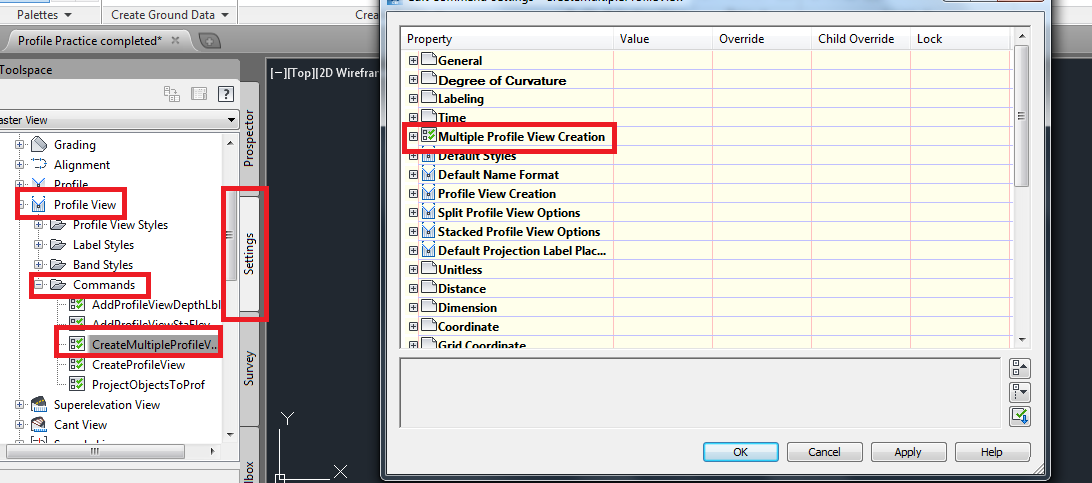The height and width of the screenshot is (483, 1092).
Task: Collapse the Commands folder
Action: (x=39, y=285)
